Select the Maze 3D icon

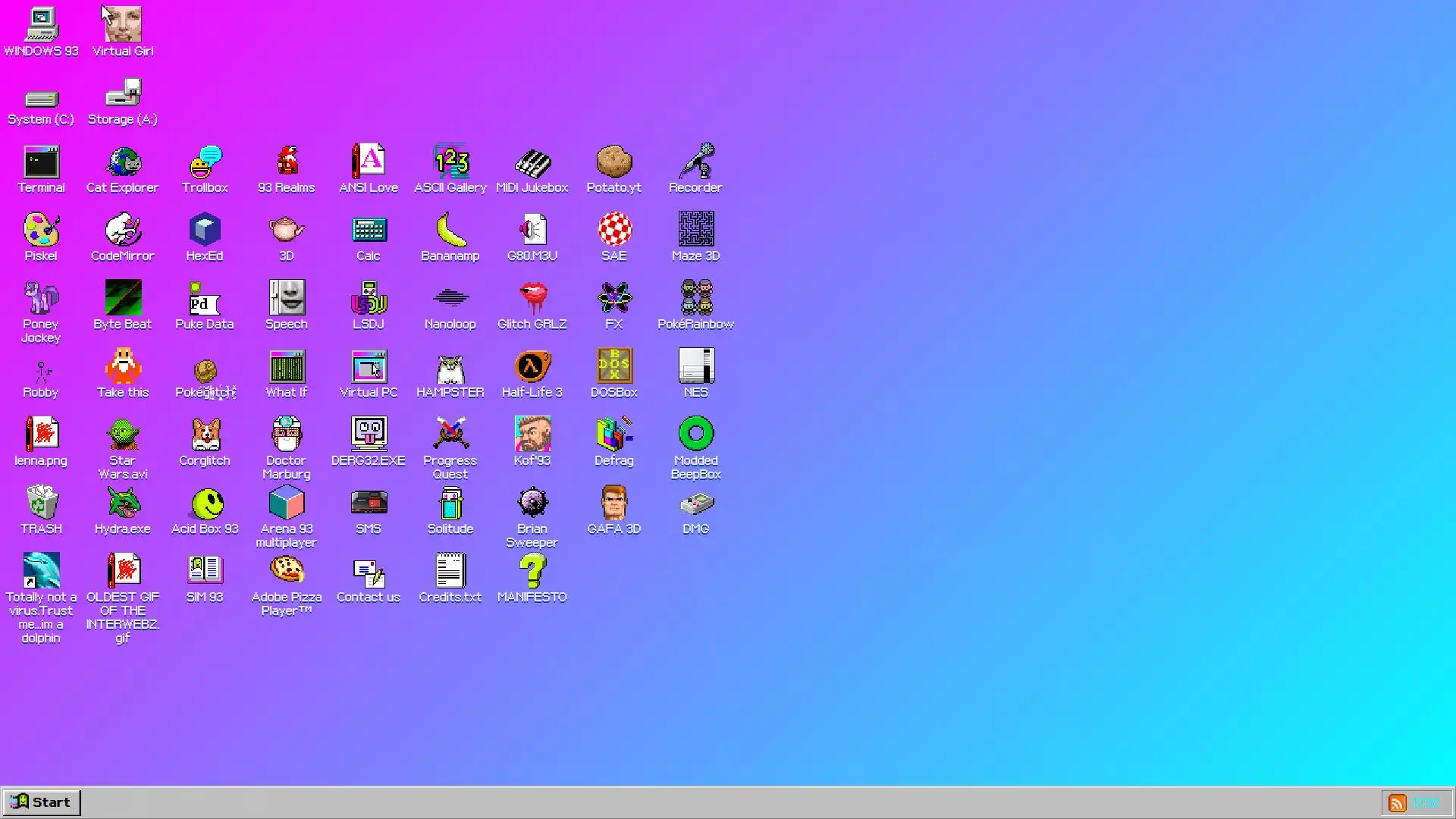tap(696, 231)
